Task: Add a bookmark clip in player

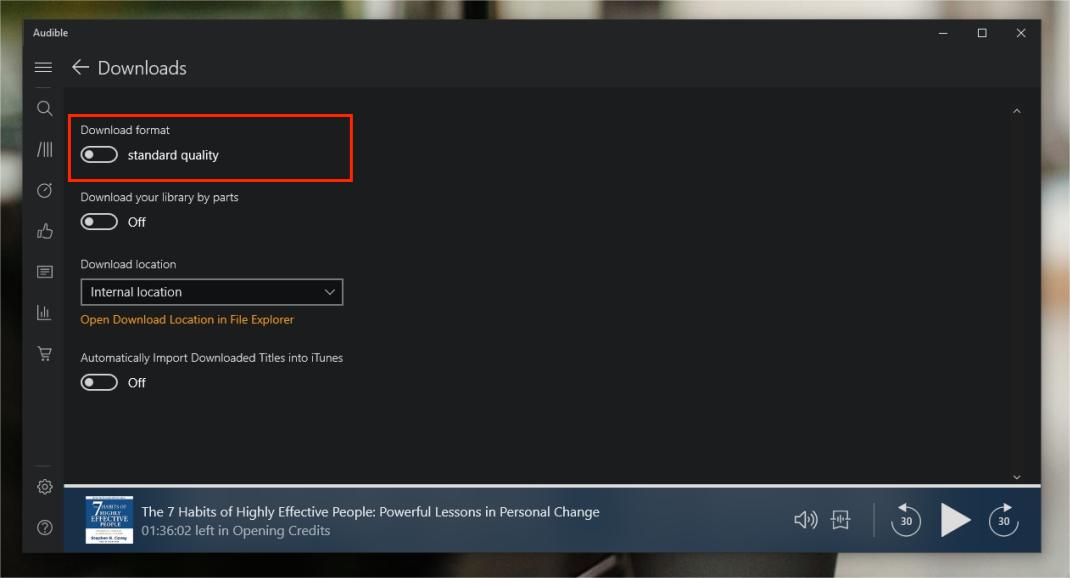Action: point(841,520)
